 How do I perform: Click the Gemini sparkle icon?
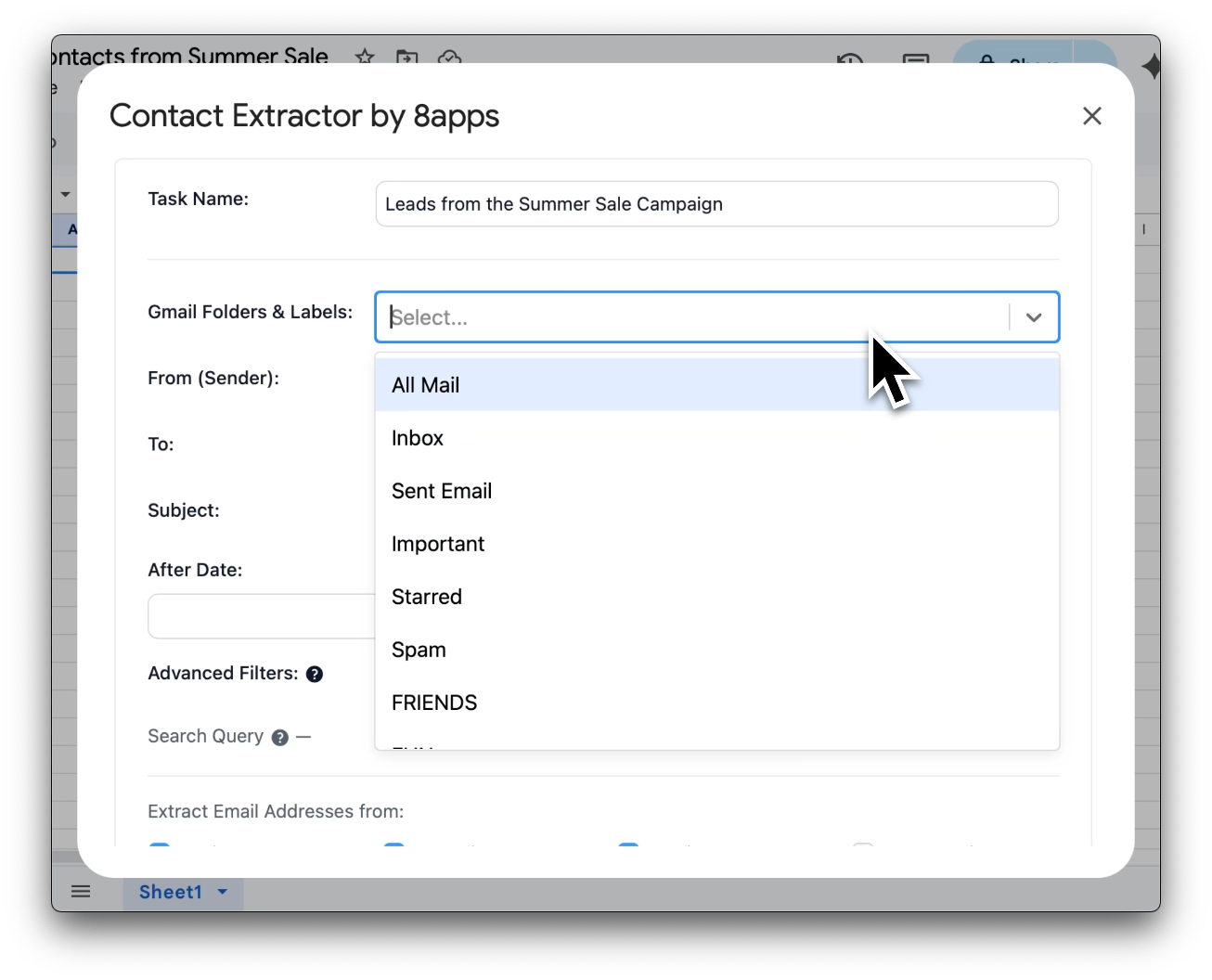1151,67
